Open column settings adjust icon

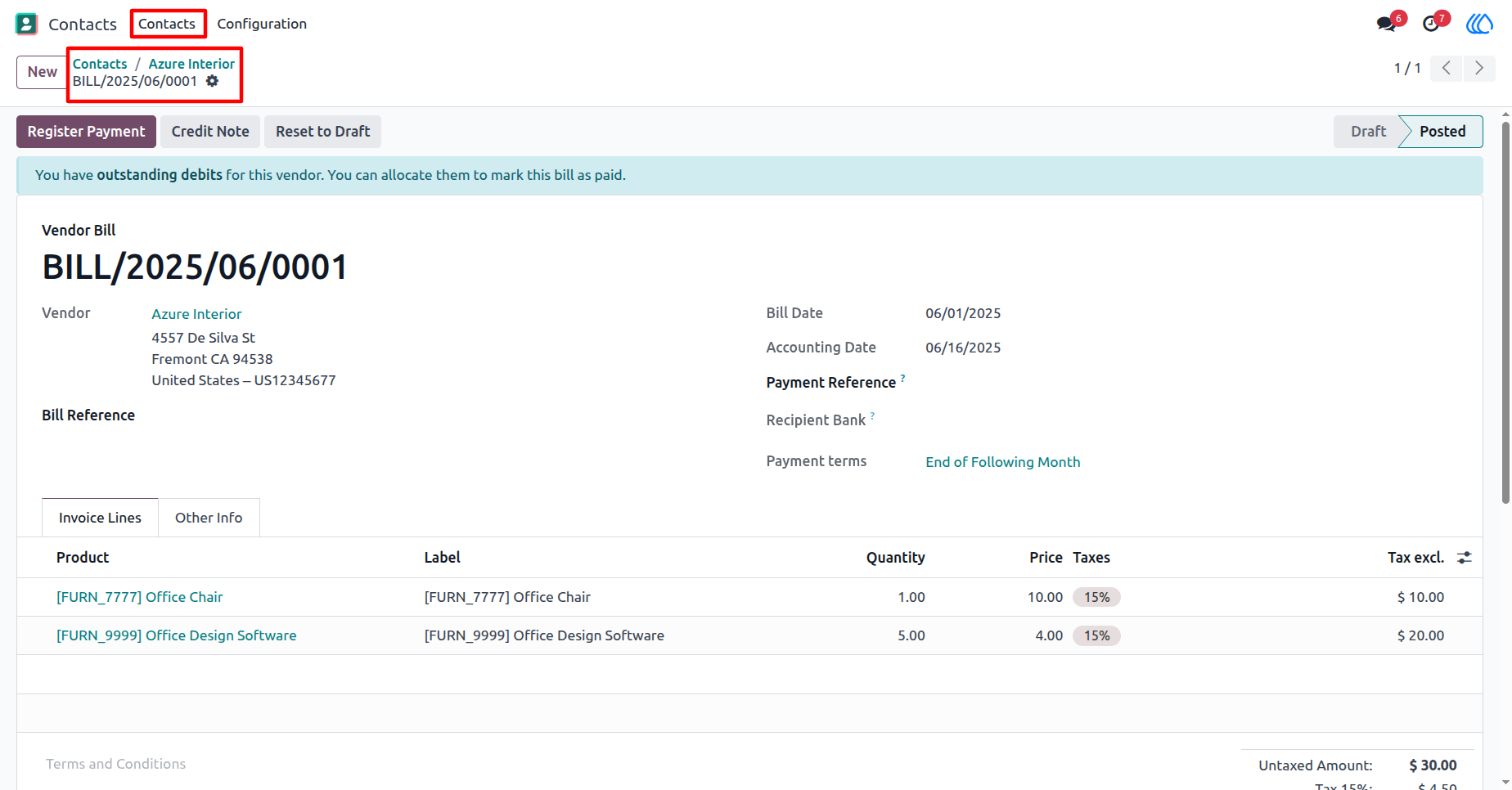pyautogui.click(x=1465, y=557)
